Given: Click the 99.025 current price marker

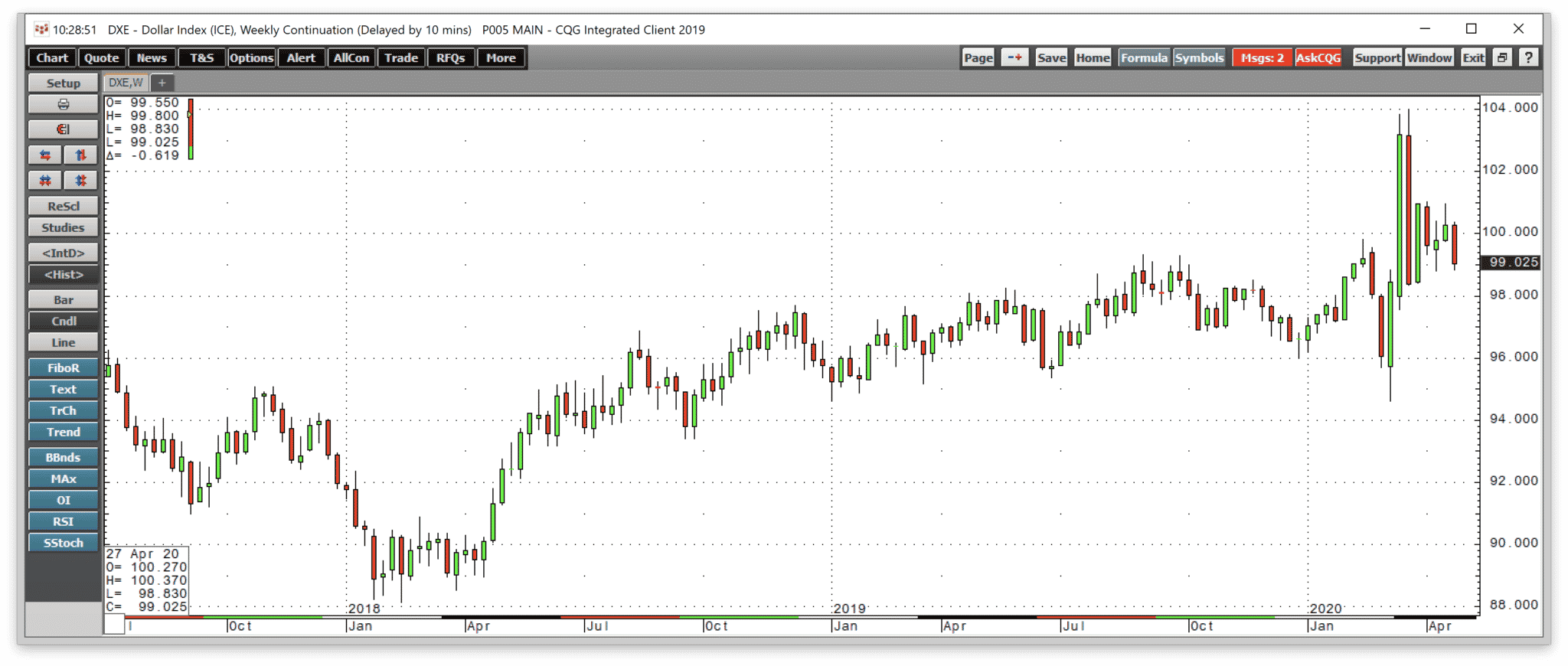Looking at the screenshot, I should pos(1512,263).
